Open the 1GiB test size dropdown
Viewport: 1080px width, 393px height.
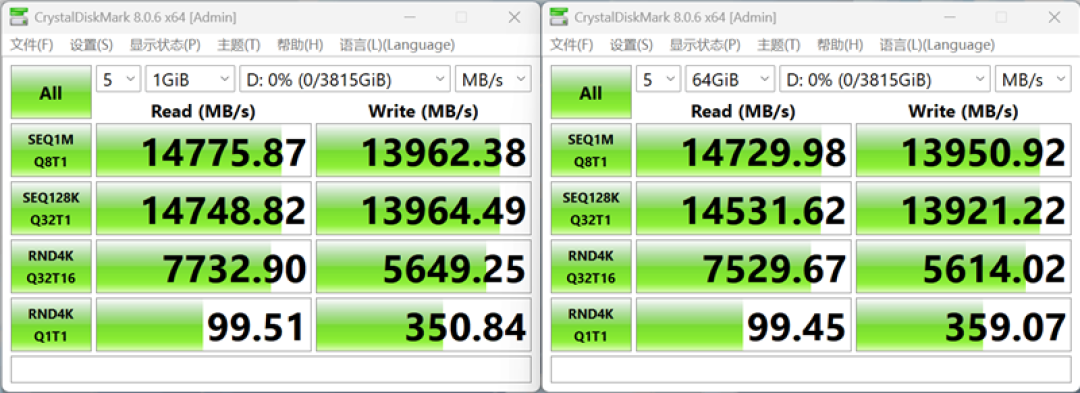(190, 79)
